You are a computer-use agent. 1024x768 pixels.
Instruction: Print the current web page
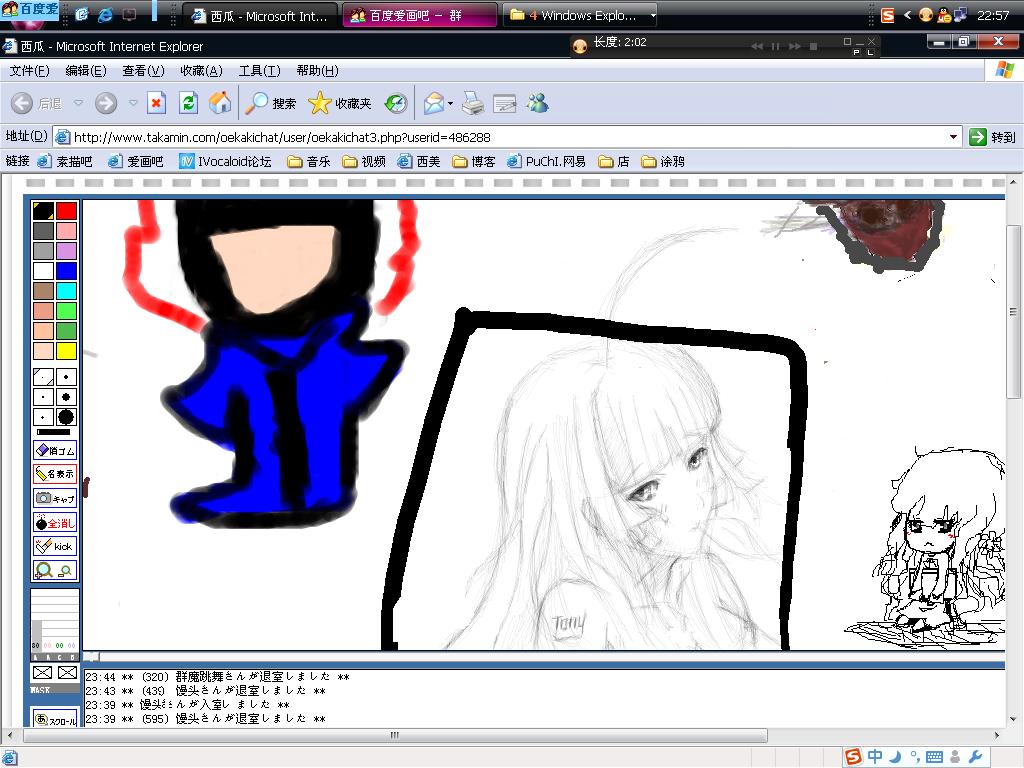473,103
